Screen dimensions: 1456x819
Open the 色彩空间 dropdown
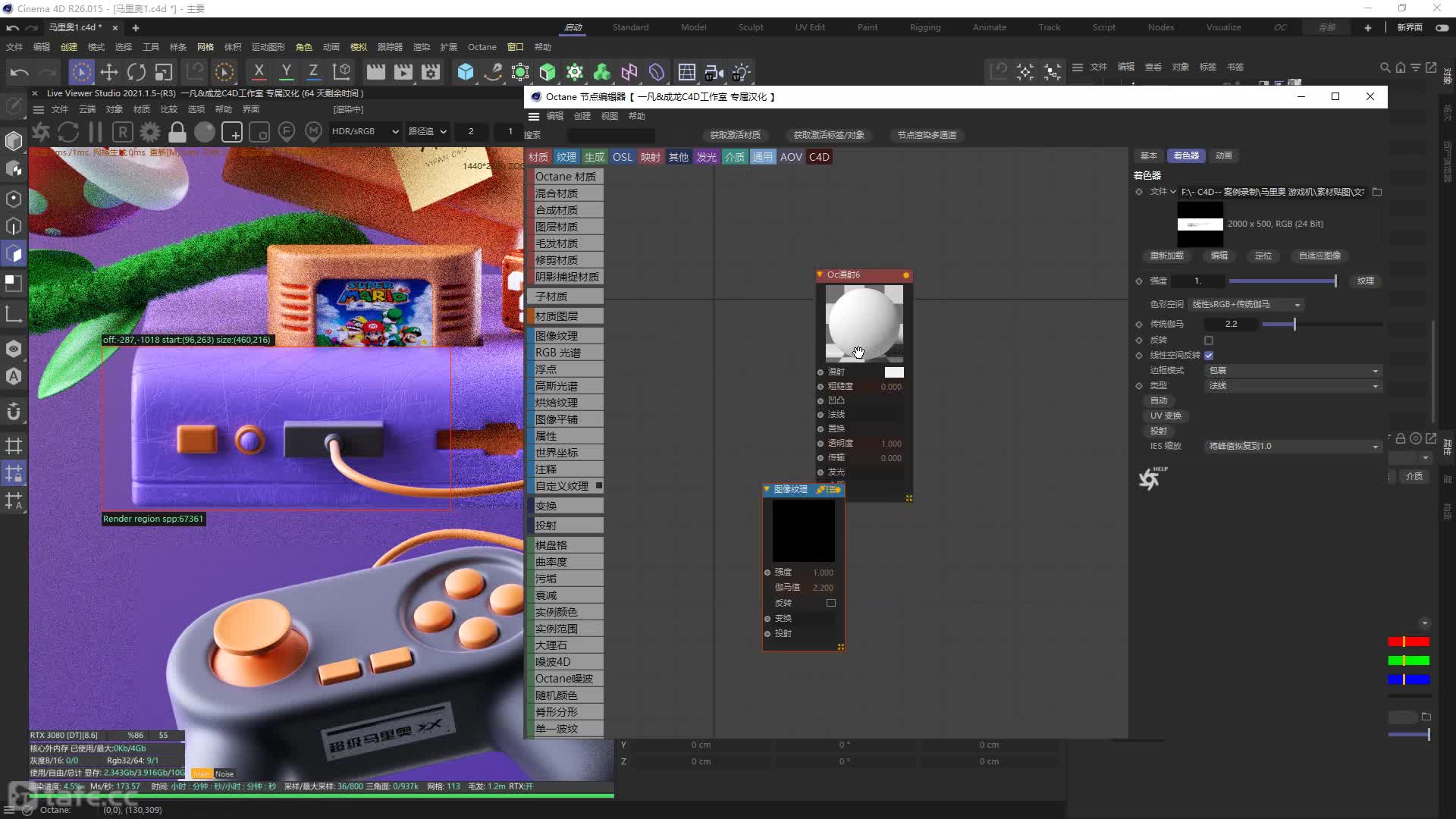[x=1247, y=304]
